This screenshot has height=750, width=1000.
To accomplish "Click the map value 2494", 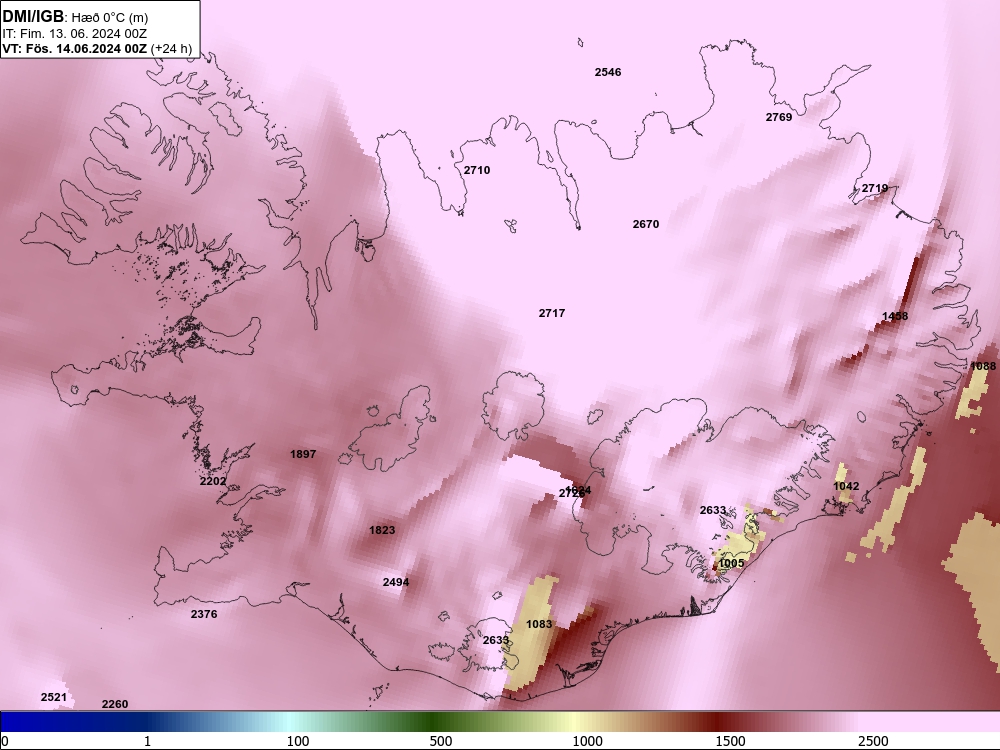I will (396, 582).
